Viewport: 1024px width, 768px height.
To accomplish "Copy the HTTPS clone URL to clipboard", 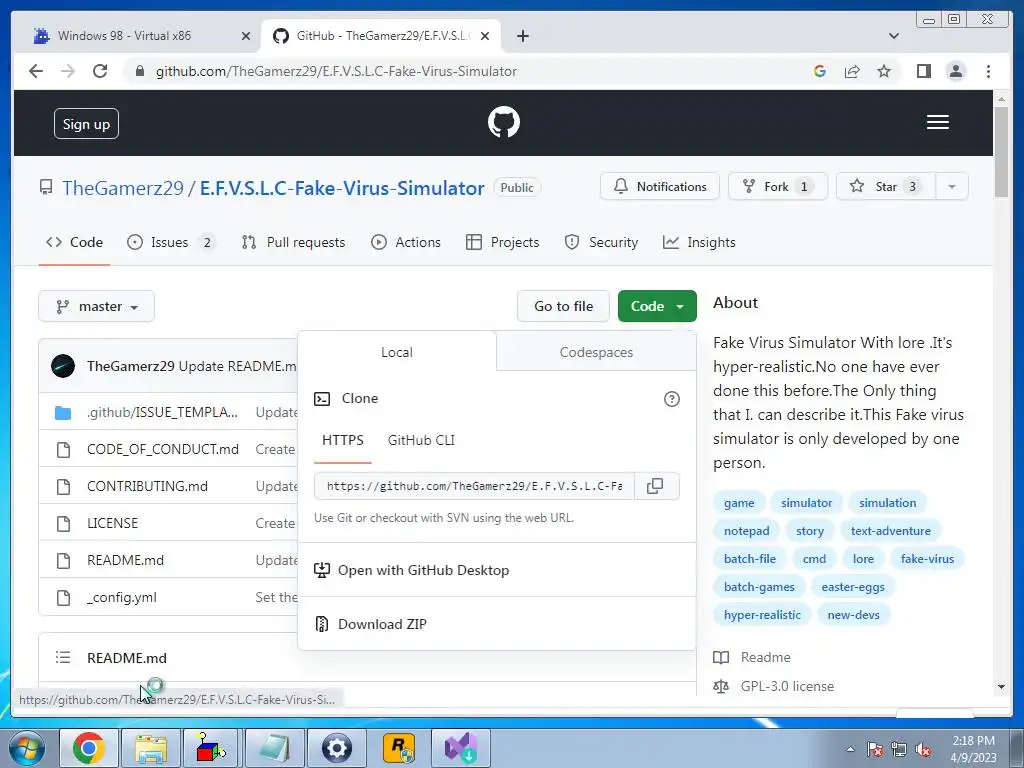I will coord(655,486).
